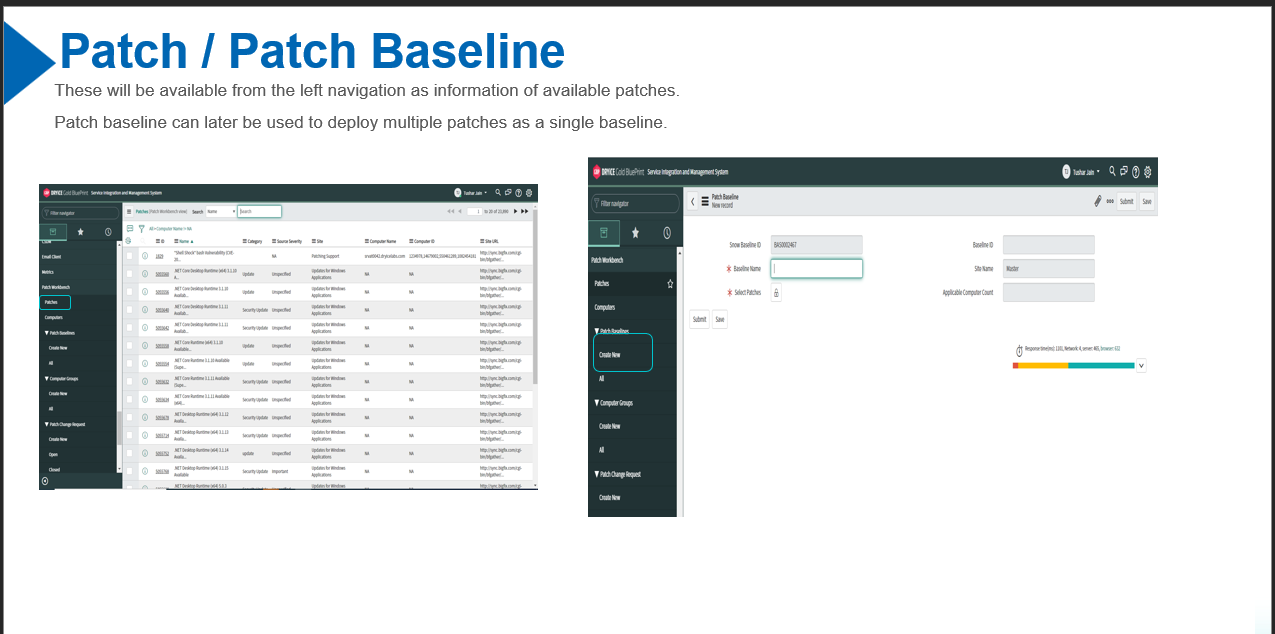The height and width of the screenshot is (634, 1275).
Task: Select checkbox for patch 5003368
Action: point(130,274)
